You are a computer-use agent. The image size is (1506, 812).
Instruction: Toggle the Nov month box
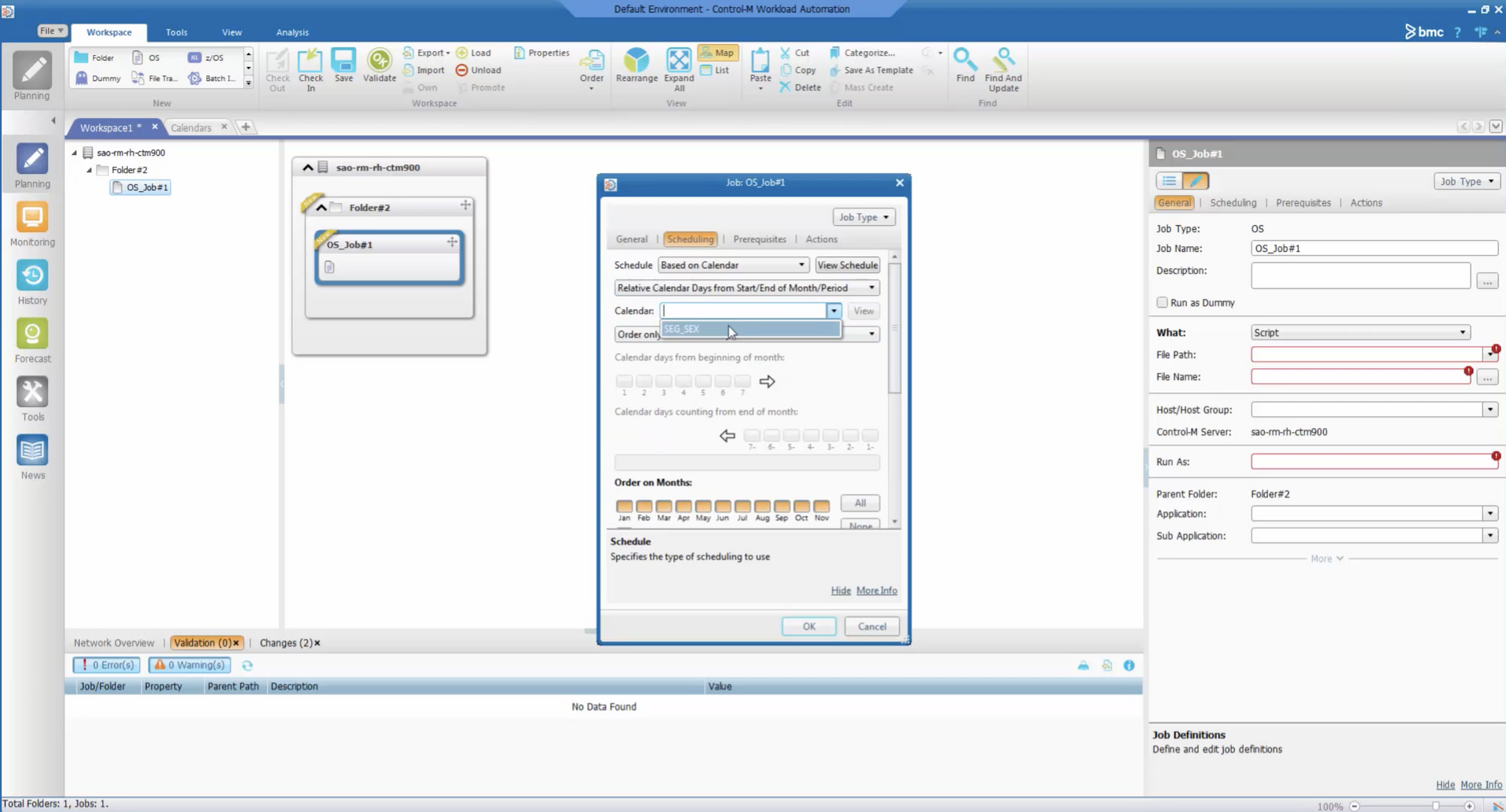[822, 506]
